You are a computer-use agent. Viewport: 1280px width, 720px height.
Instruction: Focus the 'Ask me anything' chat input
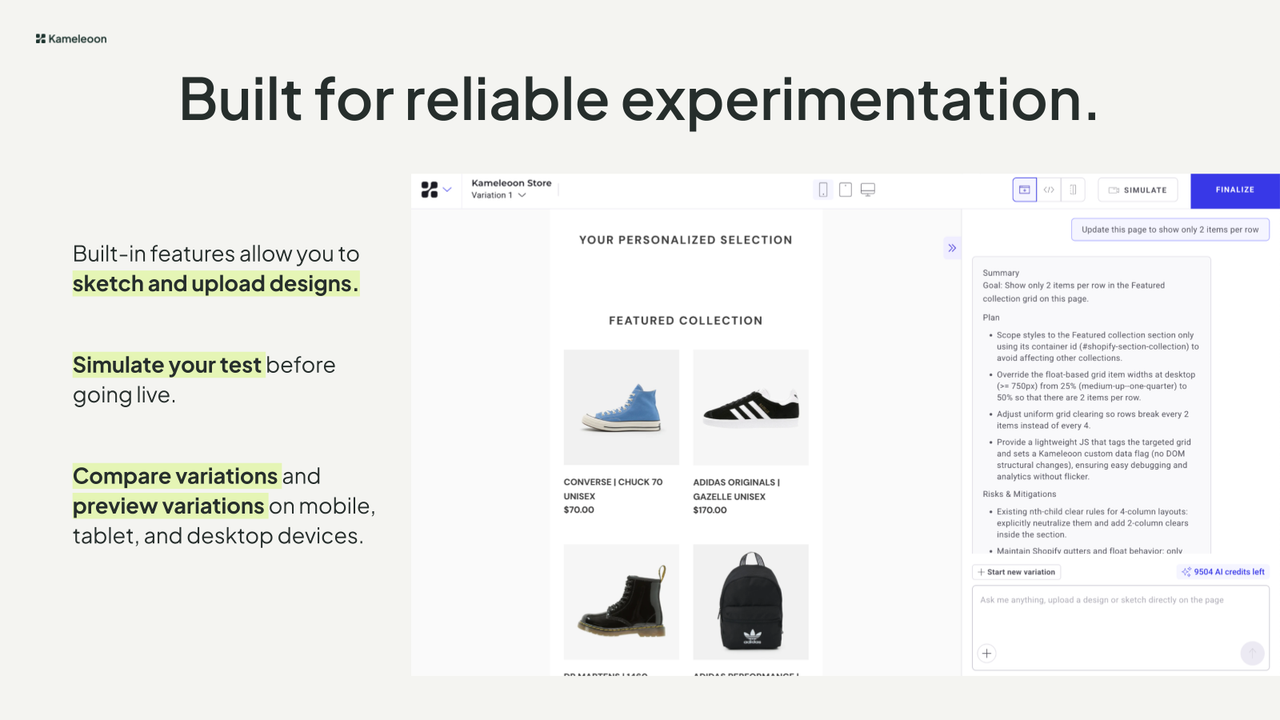pyautogui.click(x=1120, y=628)
